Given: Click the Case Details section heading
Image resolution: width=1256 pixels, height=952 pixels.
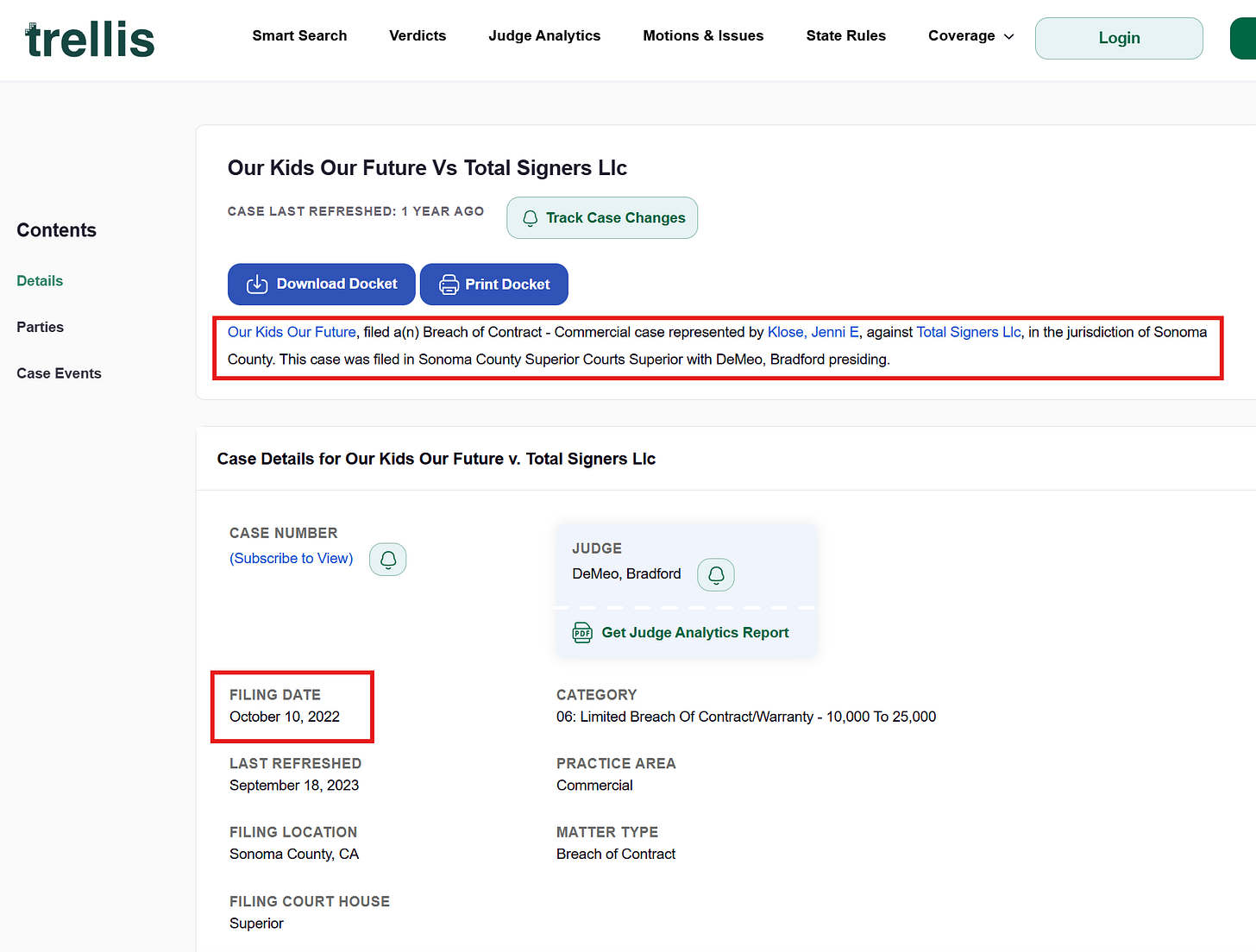Looking at the screenshot, I should coord(436,460).
